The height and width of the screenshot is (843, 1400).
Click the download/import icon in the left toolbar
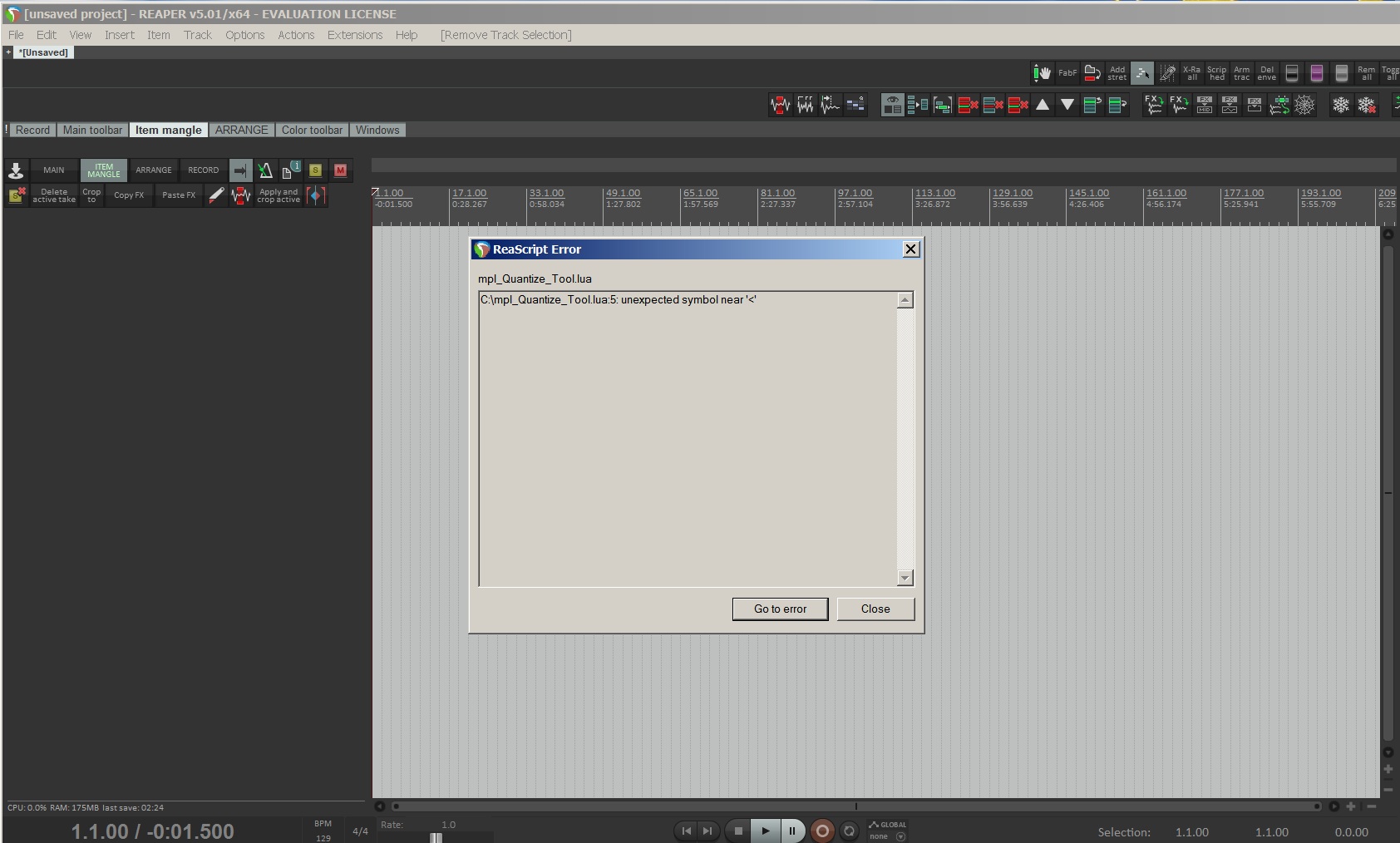(x=16, y=170)
